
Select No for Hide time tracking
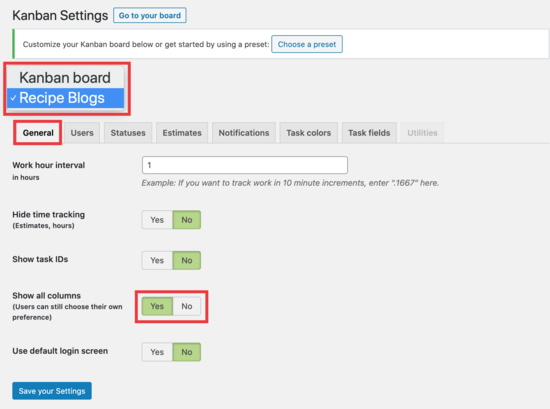tap(187, 220)
